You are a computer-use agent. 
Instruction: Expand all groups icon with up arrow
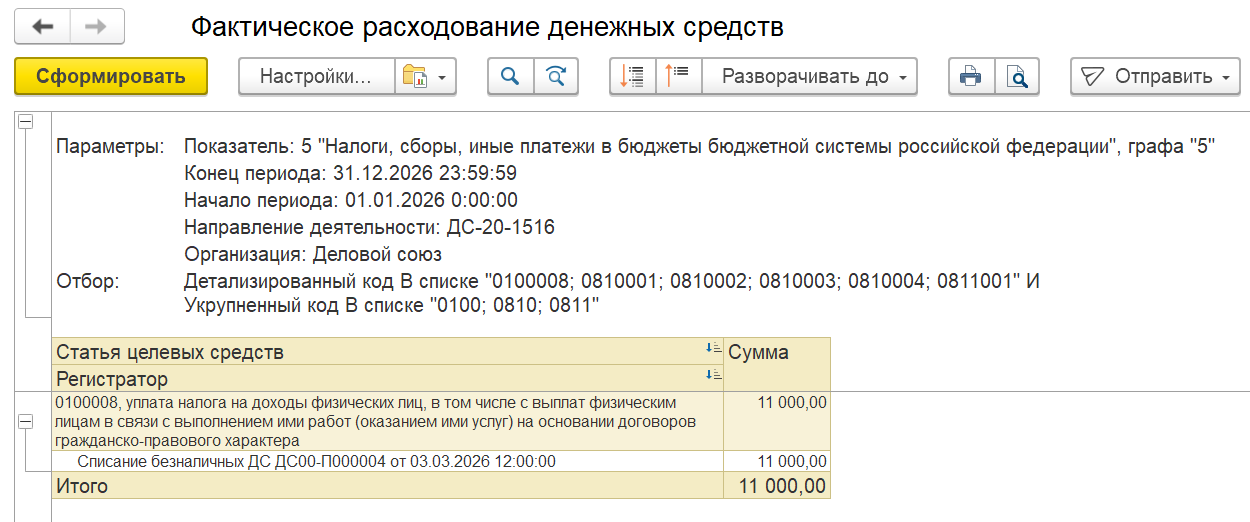(678, 76)
